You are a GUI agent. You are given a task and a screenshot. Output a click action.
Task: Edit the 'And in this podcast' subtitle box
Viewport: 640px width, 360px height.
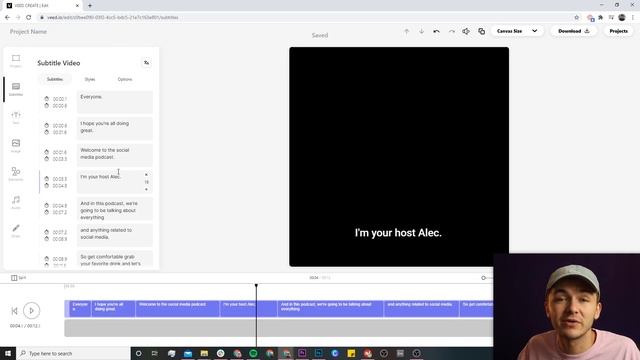pyautogui.click(x=115, y=209)
